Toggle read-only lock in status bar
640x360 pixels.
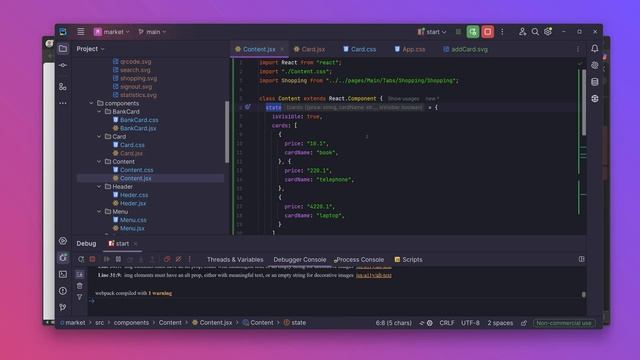coord(524,323)
